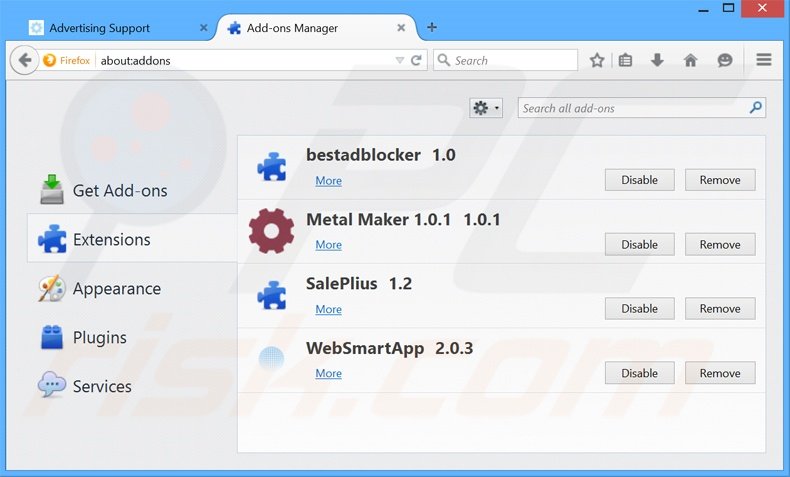Disable the Metal Maker extension

point(639,244)
